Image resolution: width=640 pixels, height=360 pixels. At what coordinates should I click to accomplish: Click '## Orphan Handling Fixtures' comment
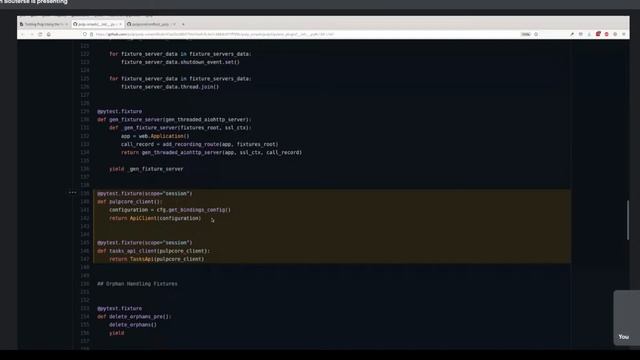point(137,284)
